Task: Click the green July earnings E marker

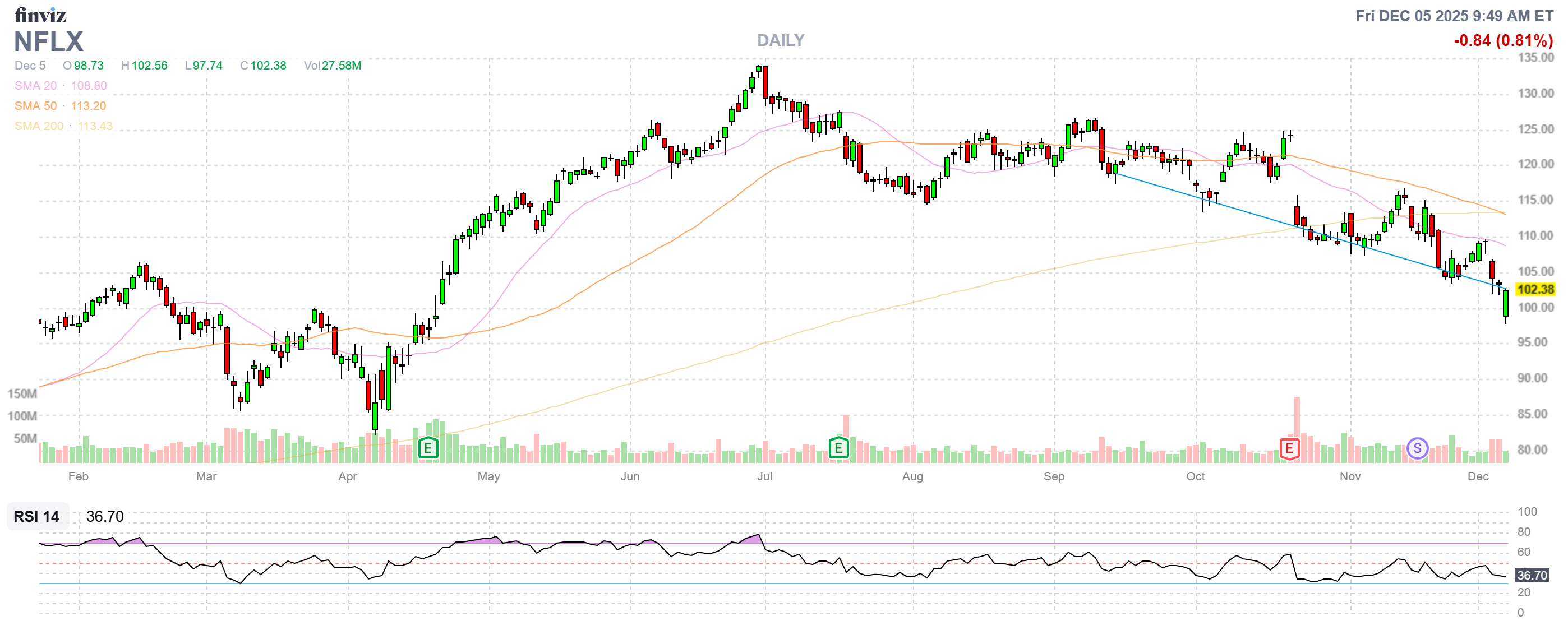Action: tap(838, 449)
